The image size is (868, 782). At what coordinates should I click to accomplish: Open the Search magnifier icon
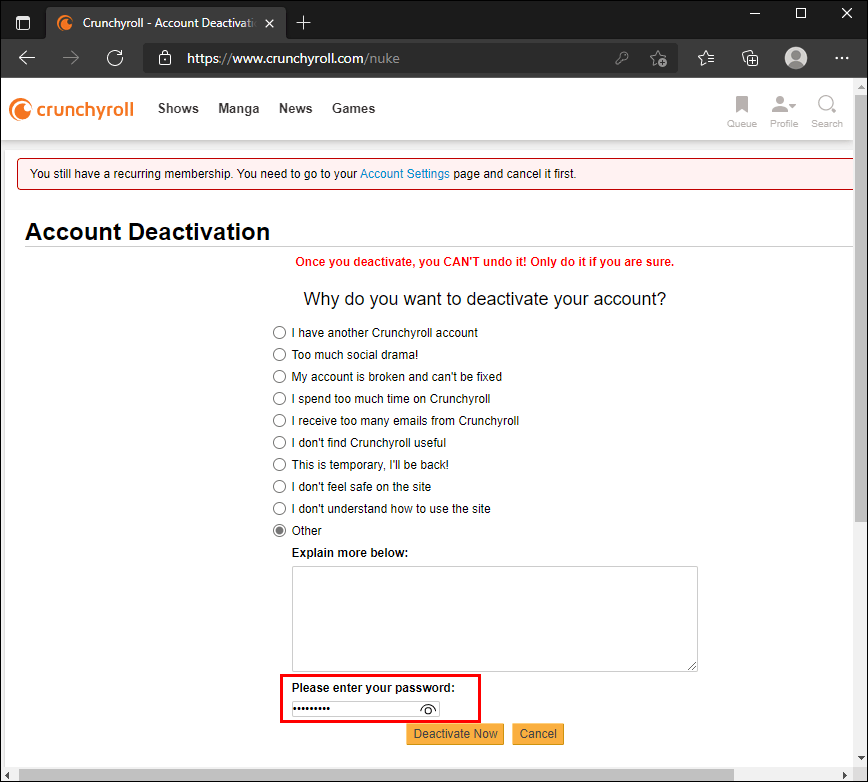(827, 112)
